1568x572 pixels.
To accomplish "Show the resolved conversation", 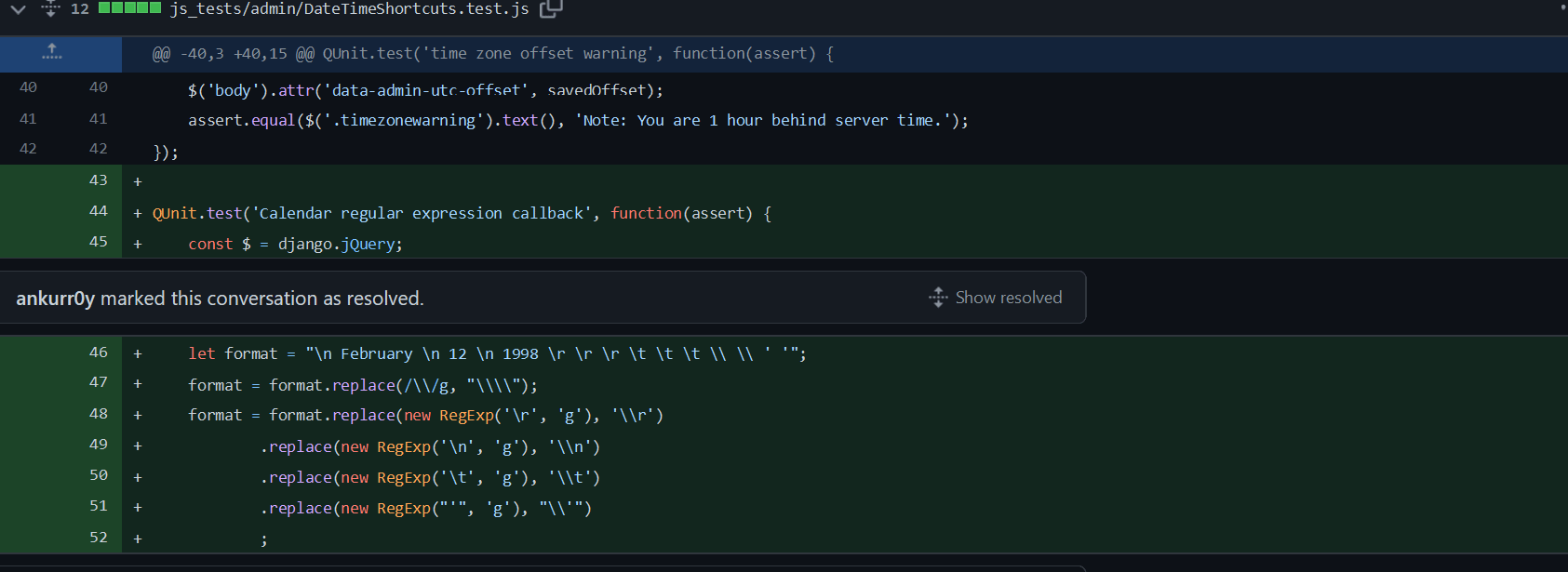I will click(x=995, y=298).
